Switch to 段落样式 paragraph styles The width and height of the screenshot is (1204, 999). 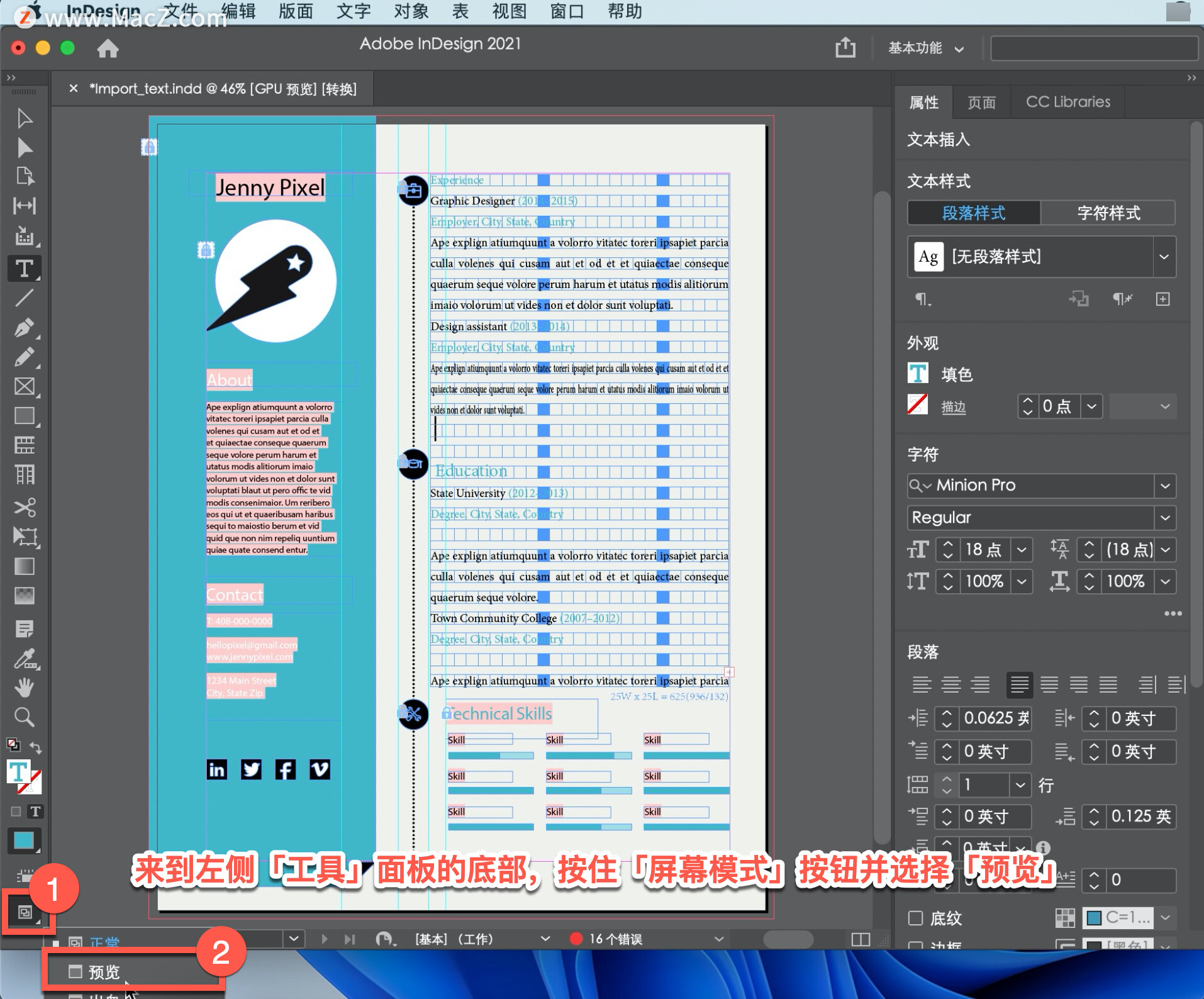pos(973,213)
